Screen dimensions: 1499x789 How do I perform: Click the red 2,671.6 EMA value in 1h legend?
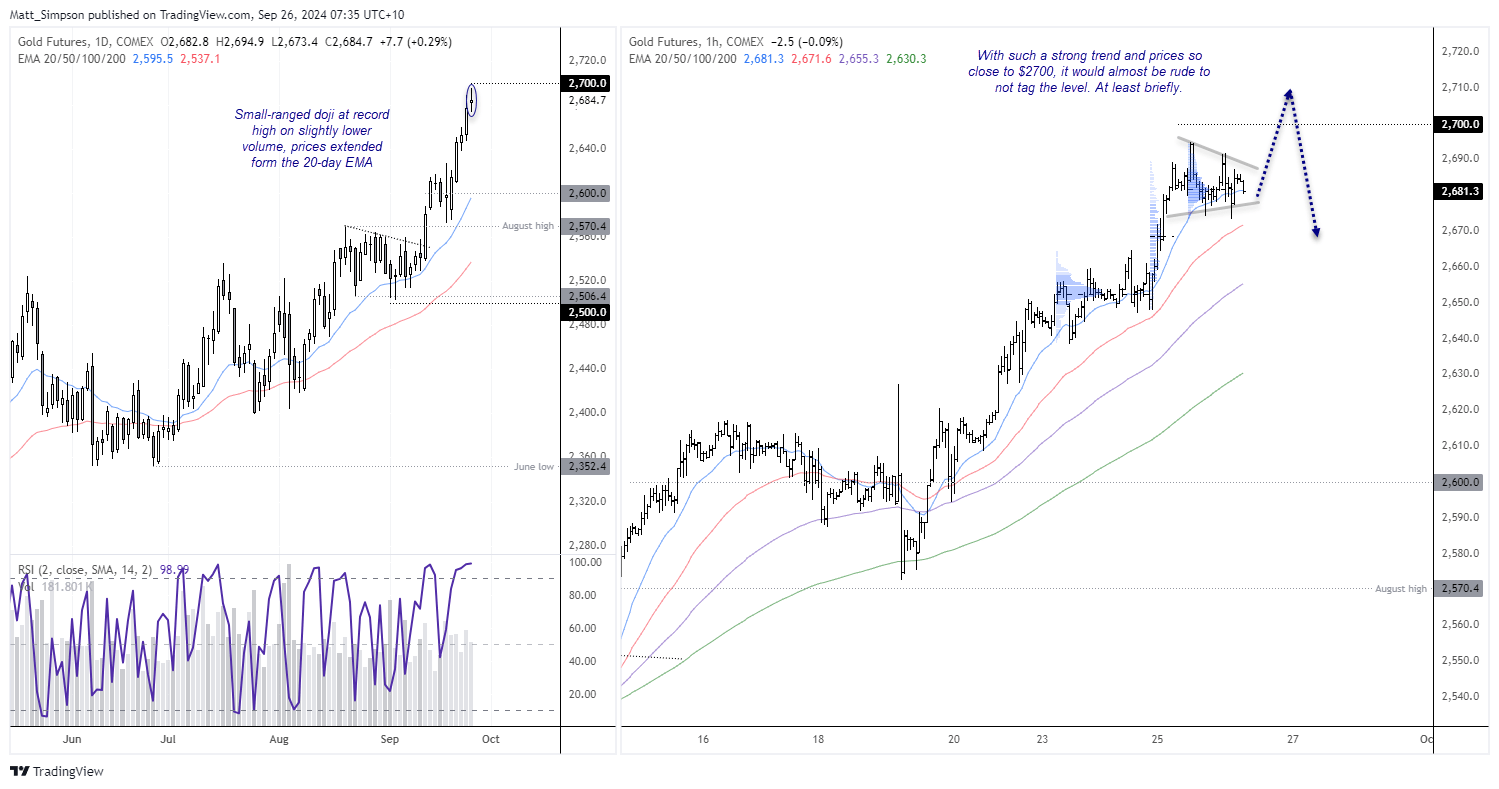tap(813, 59)
